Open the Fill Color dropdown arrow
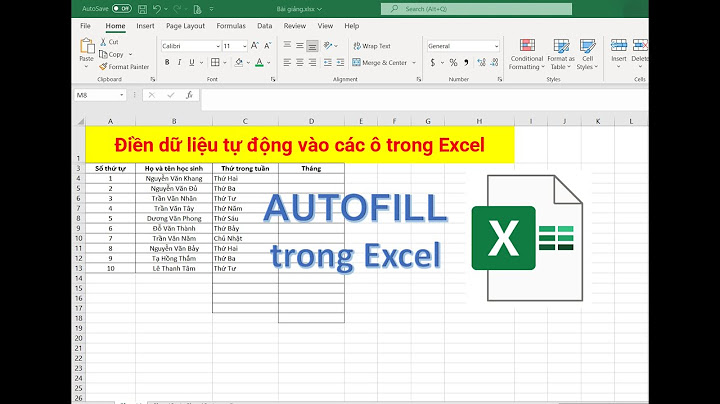Viewport: 720px width, 404px height. coord(248,62)
